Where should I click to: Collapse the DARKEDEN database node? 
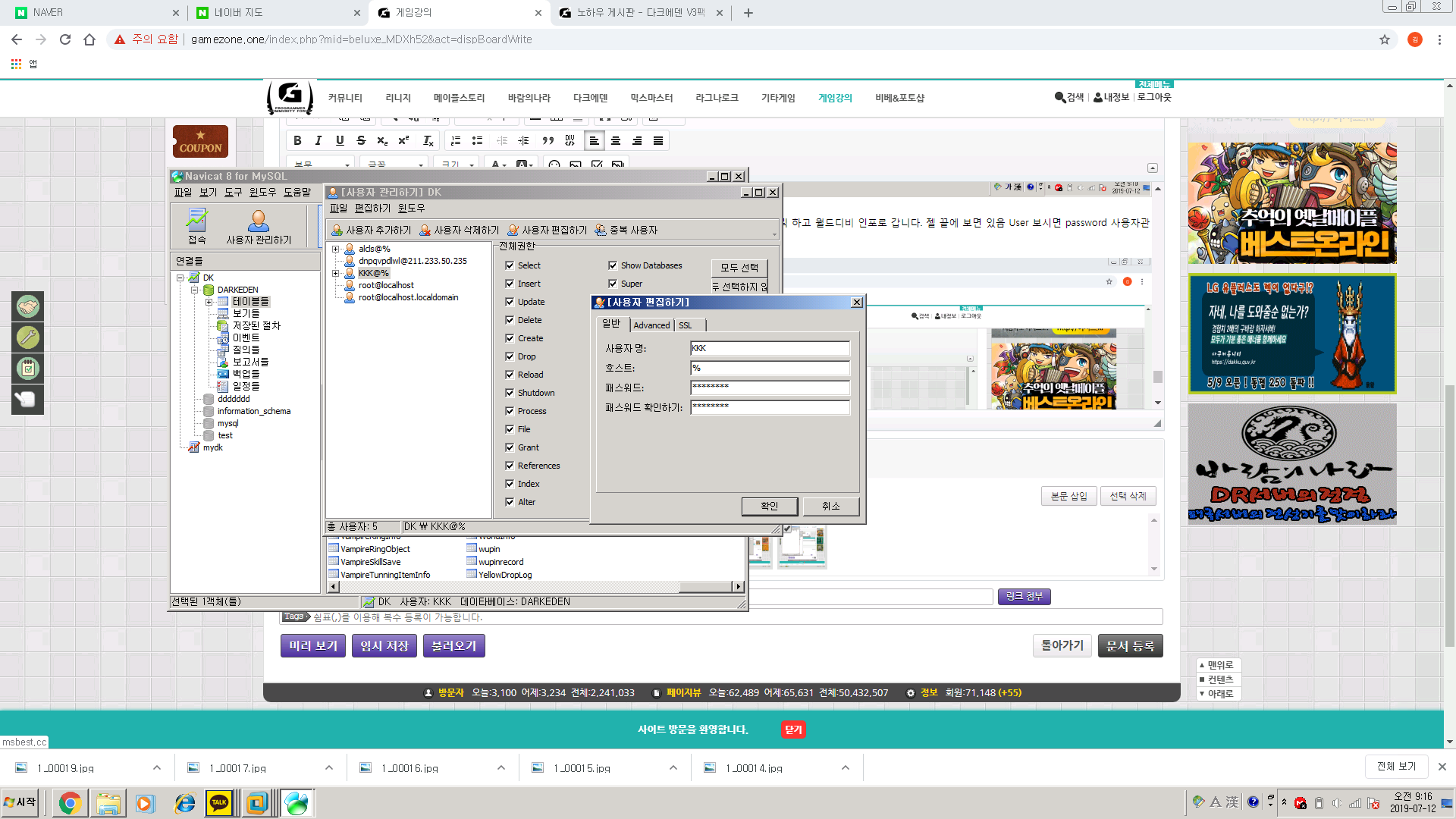(195, 290)
